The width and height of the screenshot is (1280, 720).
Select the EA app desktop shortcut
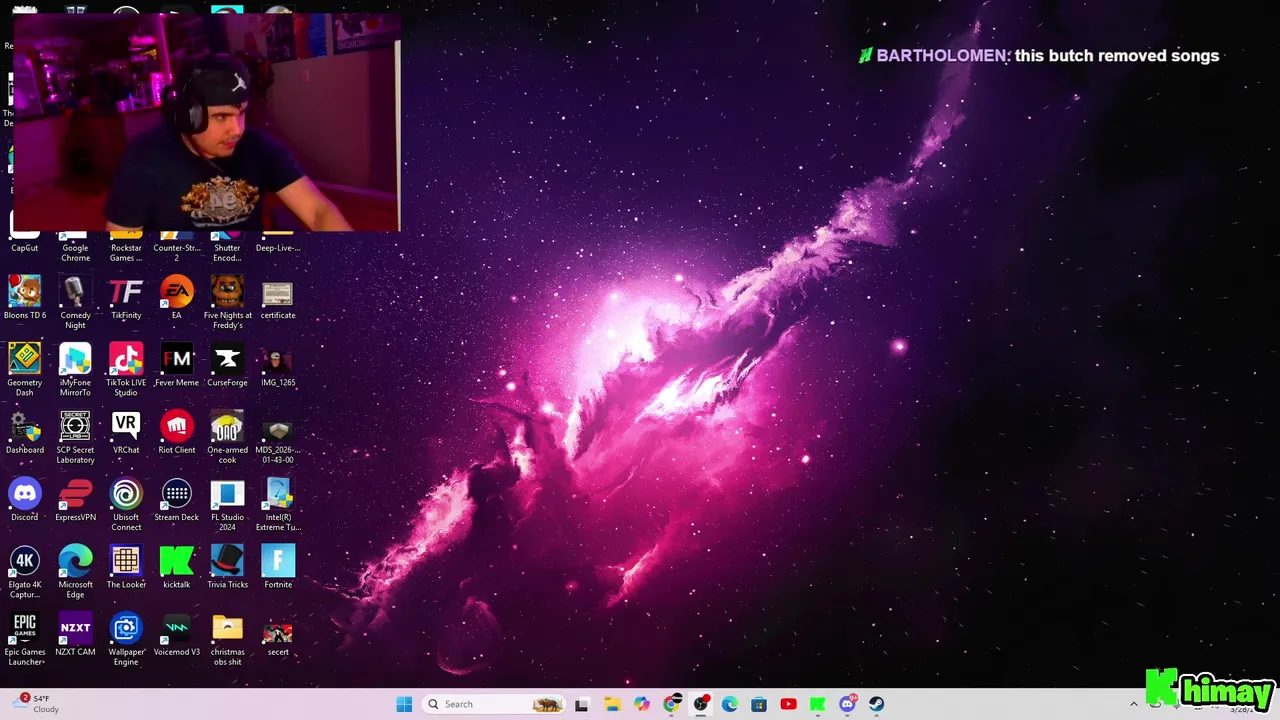177,298
